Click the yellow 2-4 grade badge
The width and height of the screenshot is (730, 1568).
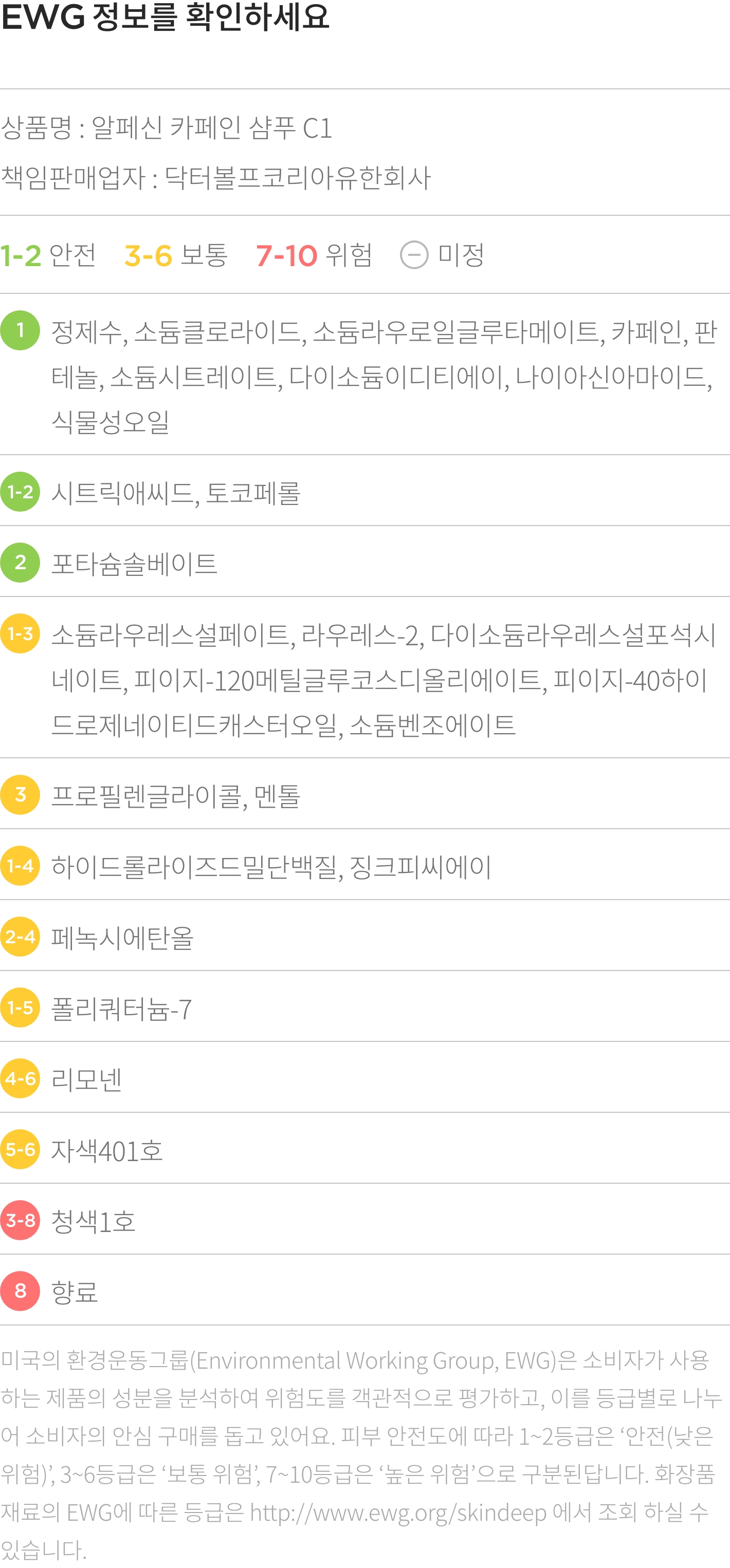pos(20,936)
